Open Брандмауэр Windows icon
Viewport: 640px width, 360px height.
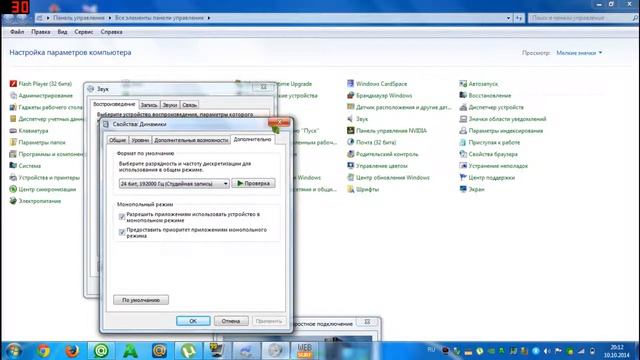coord(350,96)
